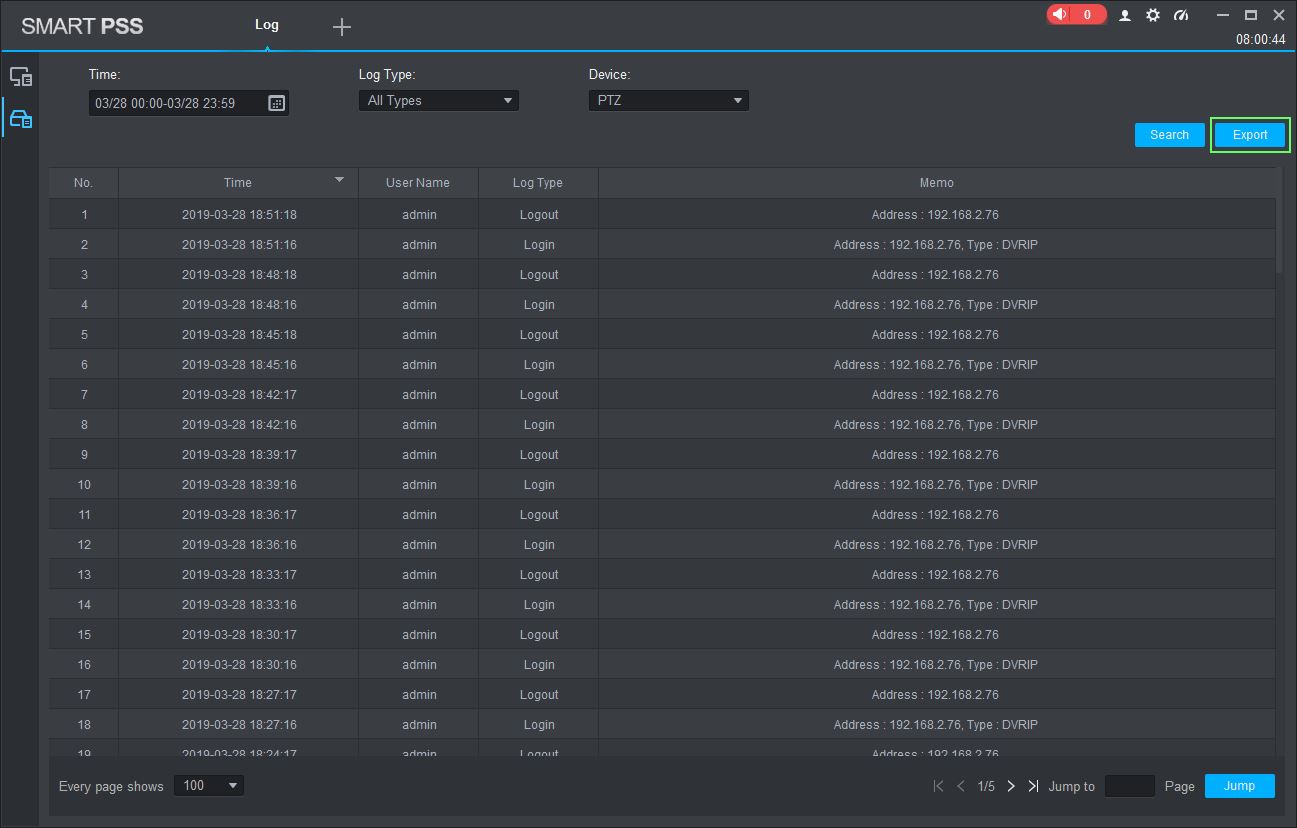Click the Jump button
Image resolution: width=1297 pixels, height=828 pixels.
pyautogui.click(x=1240, y=786)
